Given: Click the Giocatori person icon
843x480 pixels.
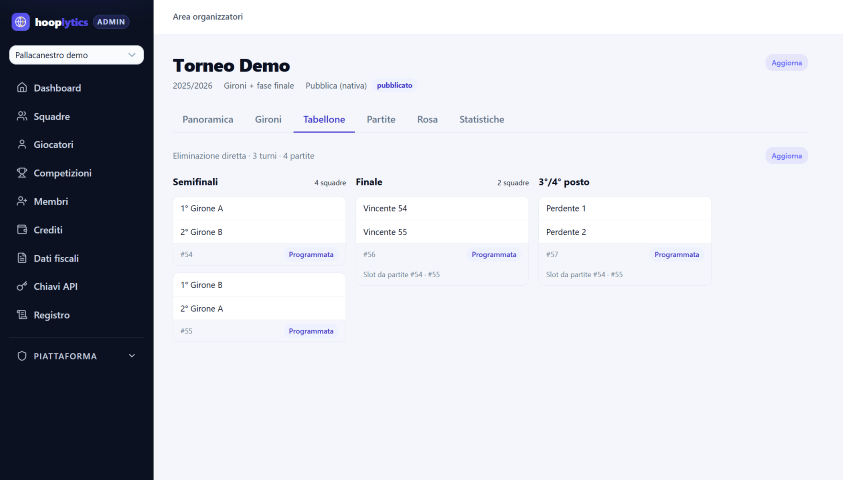Looking at the screenshot, I should 22,145.
